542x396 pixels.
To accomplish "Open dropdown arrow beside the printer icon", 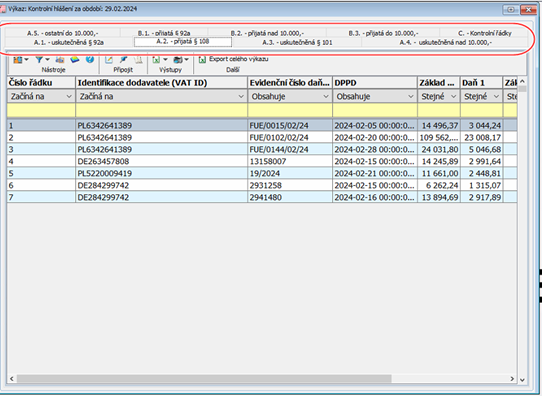I will (x=187, y=60).
